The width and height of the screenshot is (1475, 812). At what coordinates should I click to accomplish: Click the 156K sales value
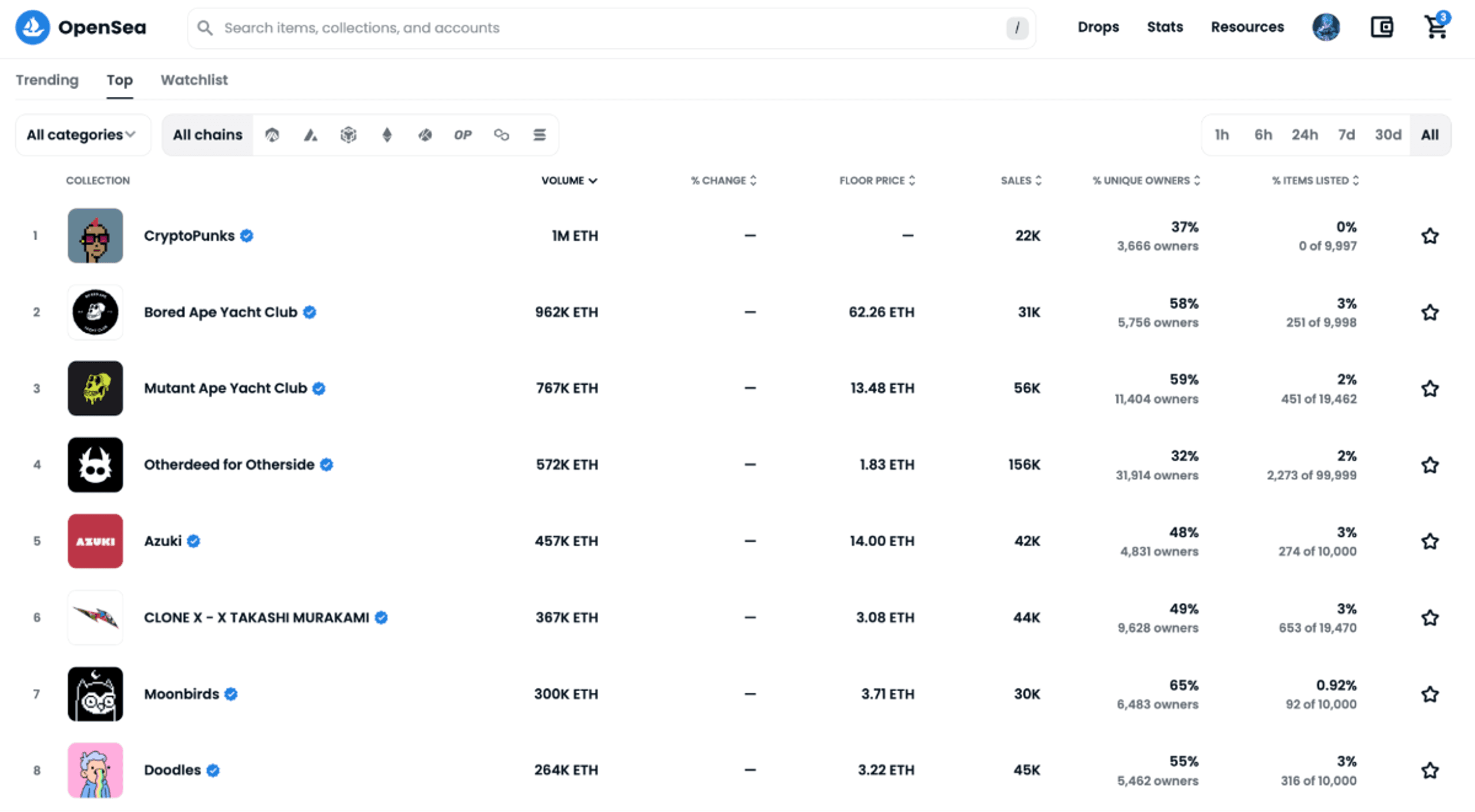(1024, 465)
